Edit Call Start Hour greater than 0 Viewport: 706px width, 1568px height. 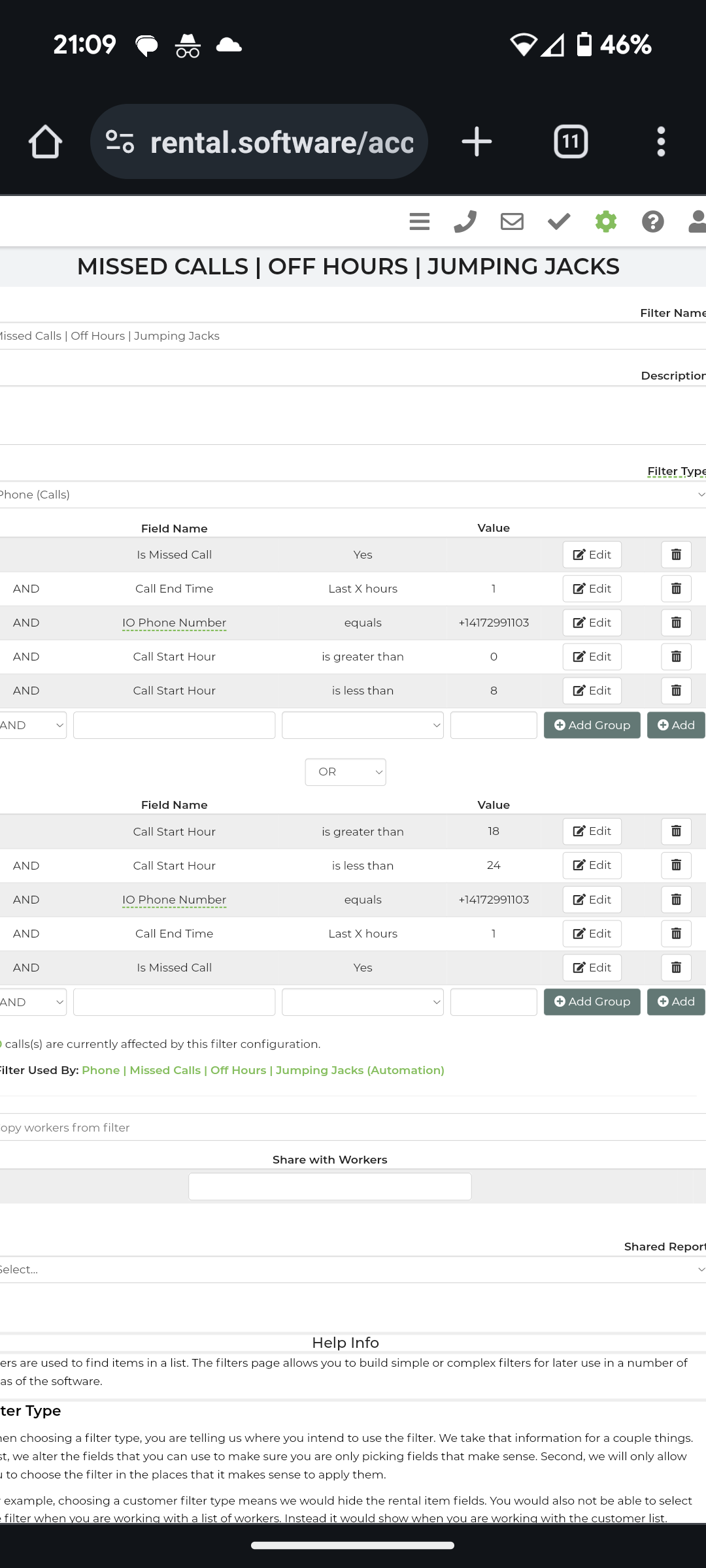(x=592, y=657)
